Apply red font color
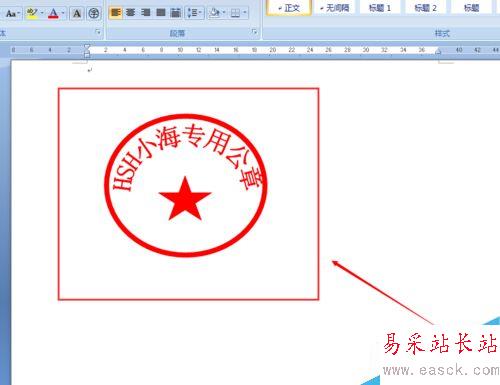Screen dimensions: 500x385 53,13
